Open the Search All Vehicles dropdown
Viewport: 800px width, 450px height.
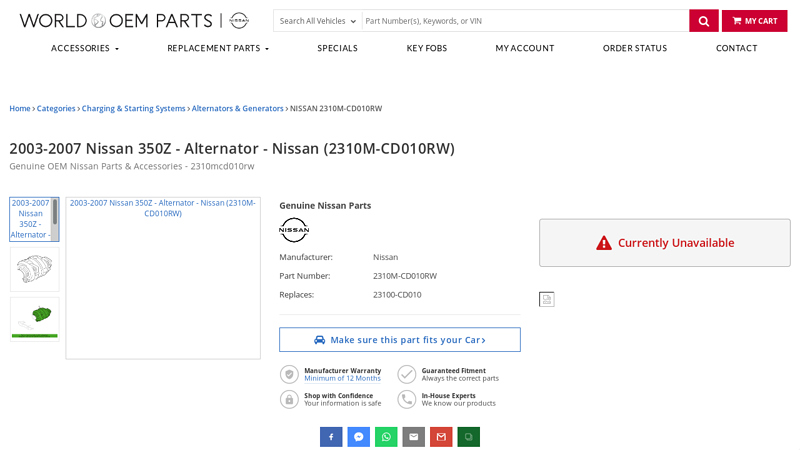(317, 21)
